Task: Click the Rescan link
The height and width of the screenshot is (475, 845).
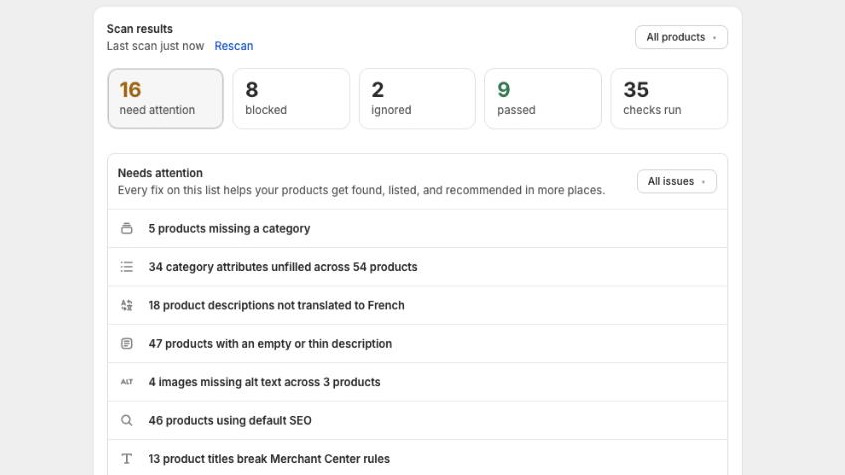Action: pos(234,46)
